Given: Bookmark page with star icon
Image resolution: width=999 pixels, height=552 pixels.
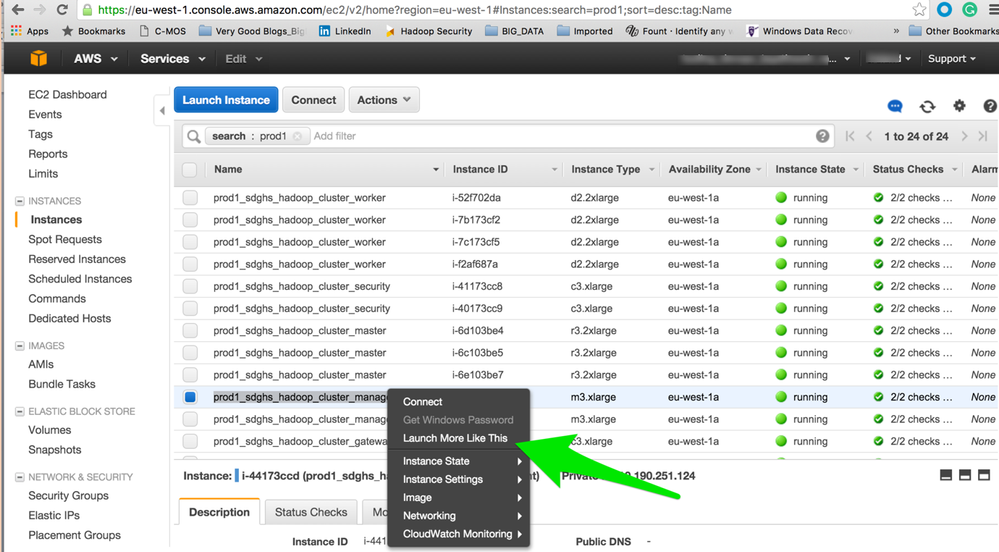Looking at the screenshot, I should (x=919, y=10).
